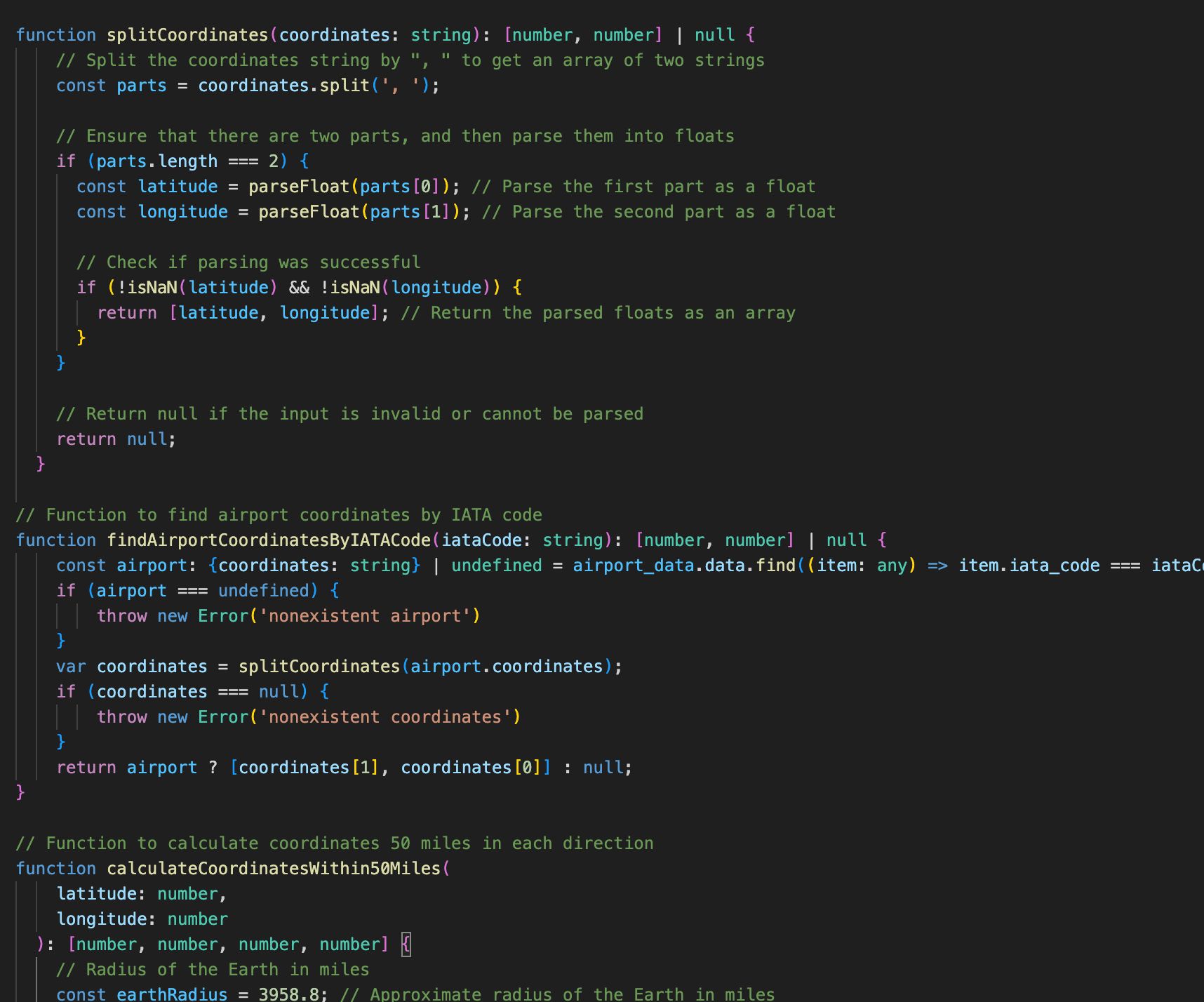This screenshot has width=1204, height=1002.
Task: Click splitCoordinates name in its function declaration
Action: point(187,35)
